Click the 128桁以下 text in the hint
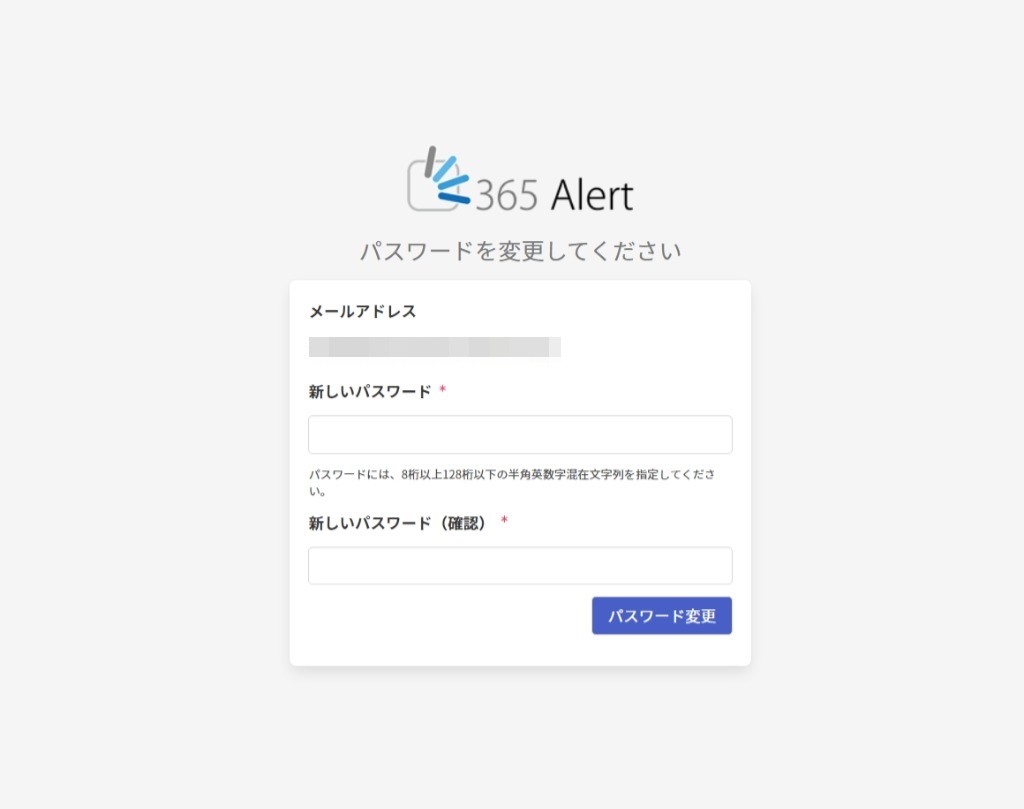Viewport: 1024px width, 809px height. (x=465, y=474)
